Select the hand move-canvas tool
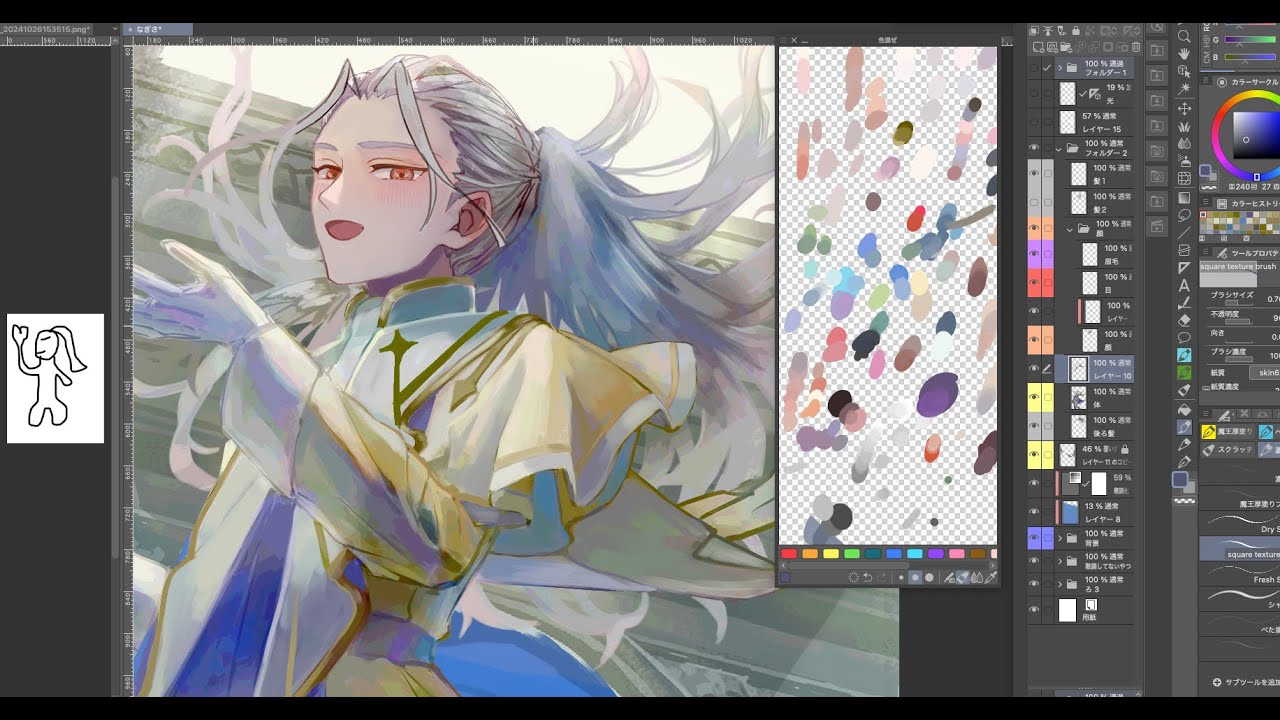 (1184, 53)
